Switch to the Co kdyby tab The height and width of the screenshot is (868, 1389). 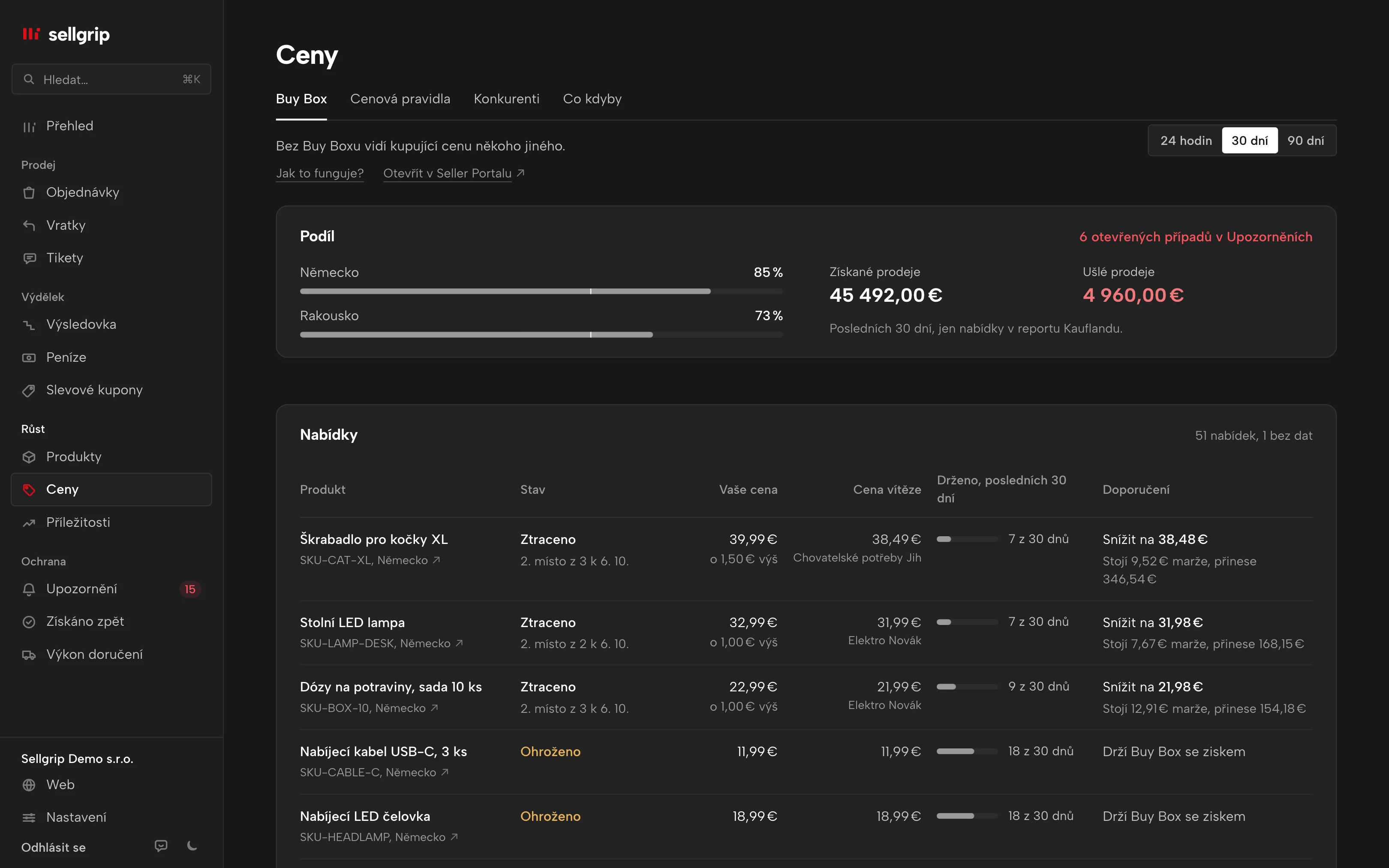(x=592, y=99)
